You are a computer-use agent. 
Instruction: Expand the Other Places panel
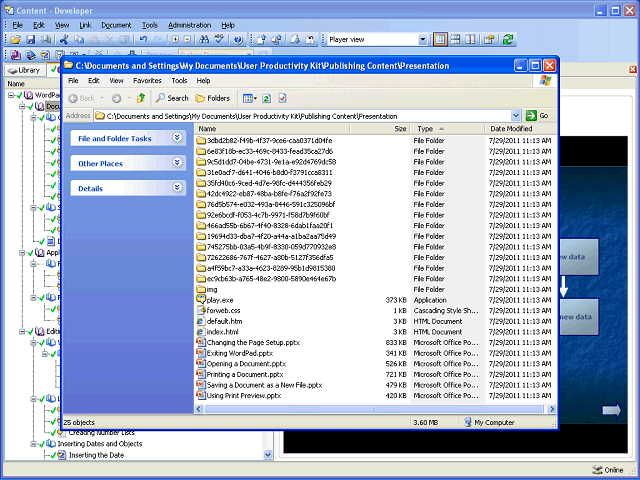click(x=177, y=162)
